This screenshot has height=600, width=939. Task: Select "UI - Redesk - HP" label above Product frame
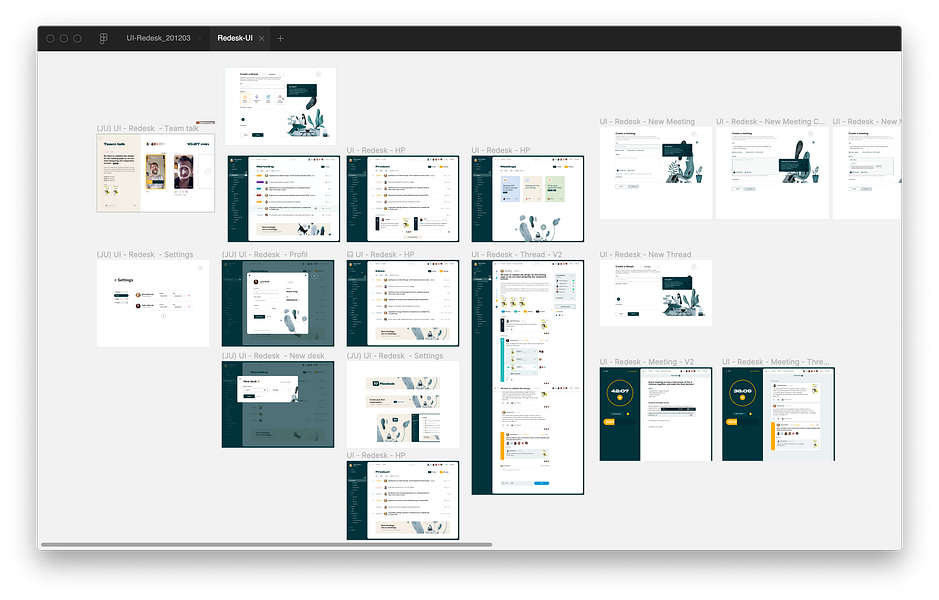[x=376, y=150]
